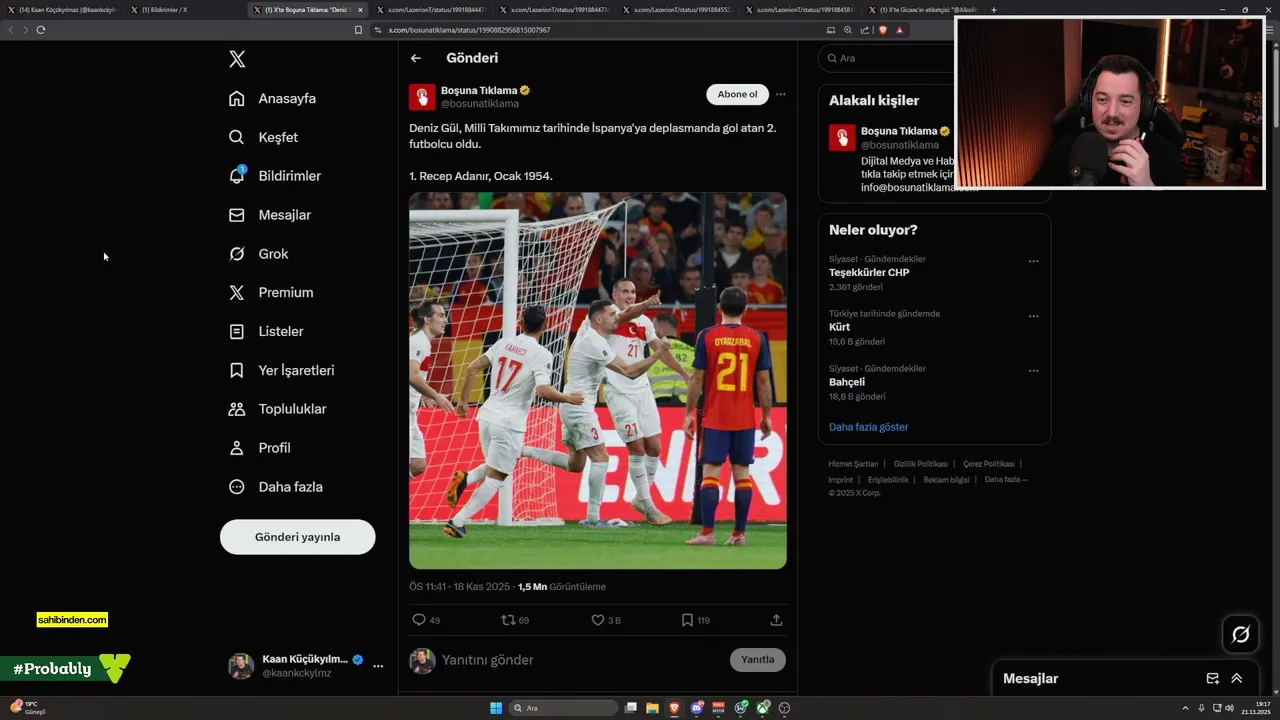The image size is (1280, 720).
Task: Open the post's three-dot options menu
Action: (x=781, y=94)
